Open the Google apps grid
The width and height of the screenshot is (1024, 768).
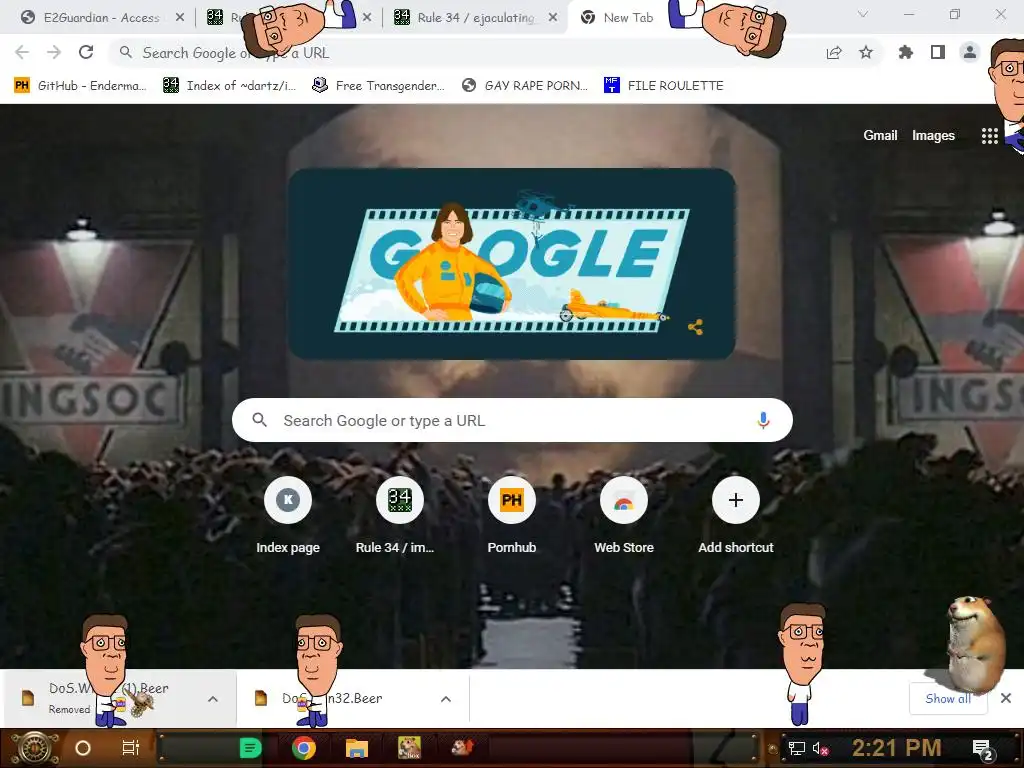[x=989, y=136]
